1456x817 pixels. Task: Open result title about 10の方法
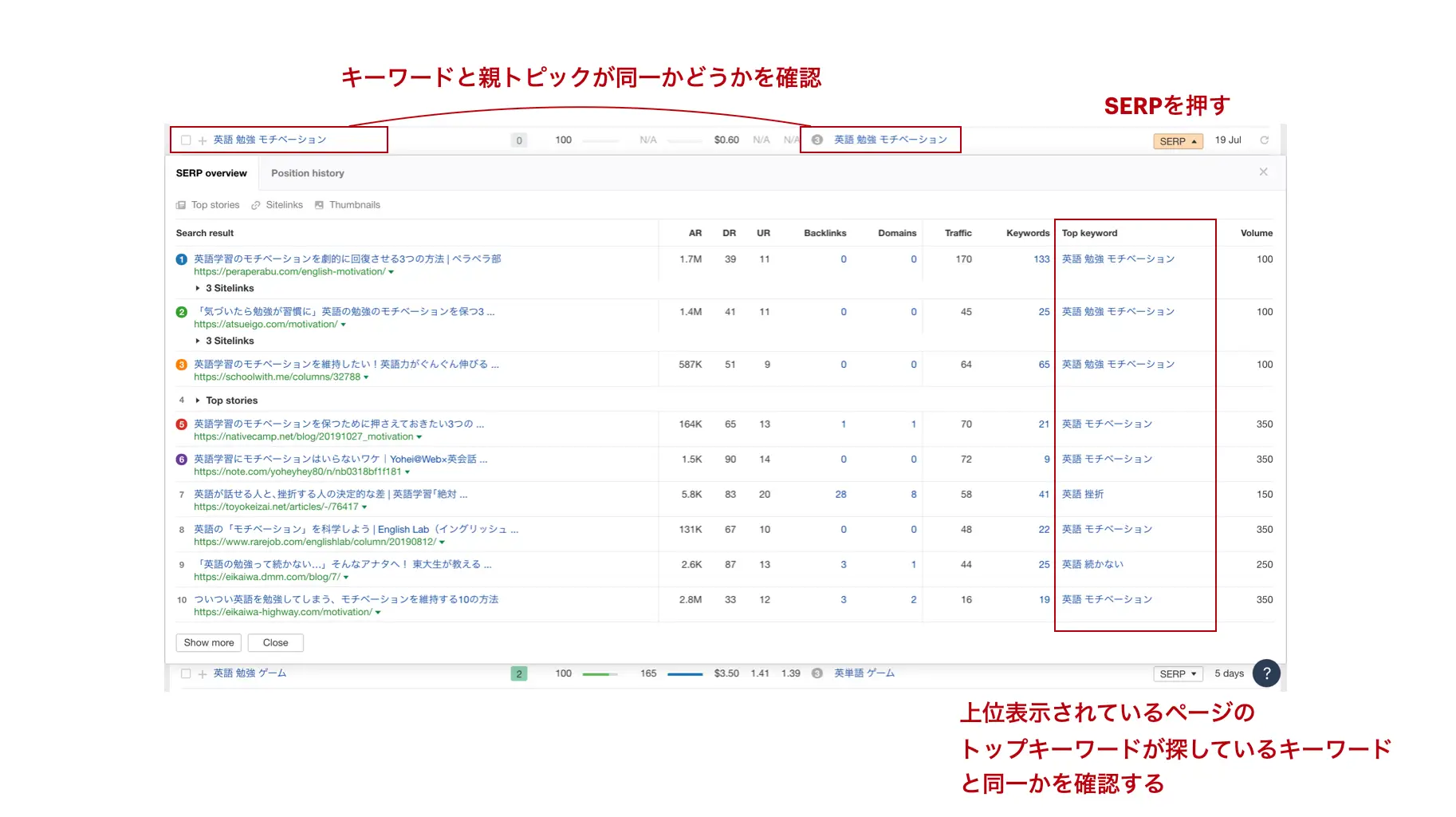click(346, 599)
